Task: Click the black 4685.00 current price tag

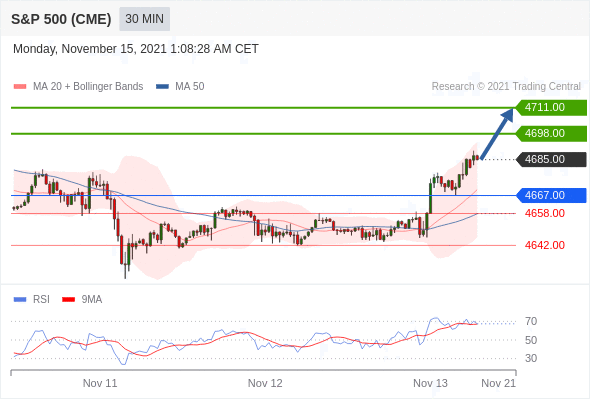Action: click(x=551, y=160)
